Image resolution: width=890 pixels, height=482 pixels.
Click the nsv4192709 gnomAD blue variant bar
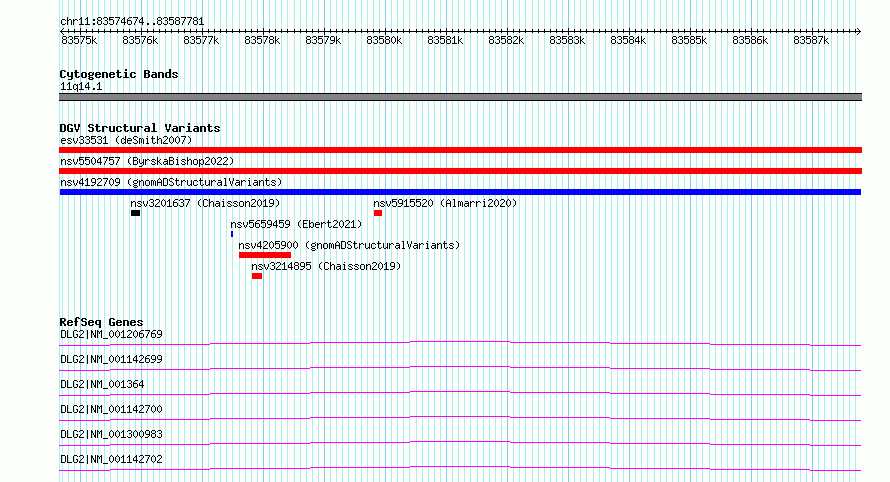click(x=460, y=192)
